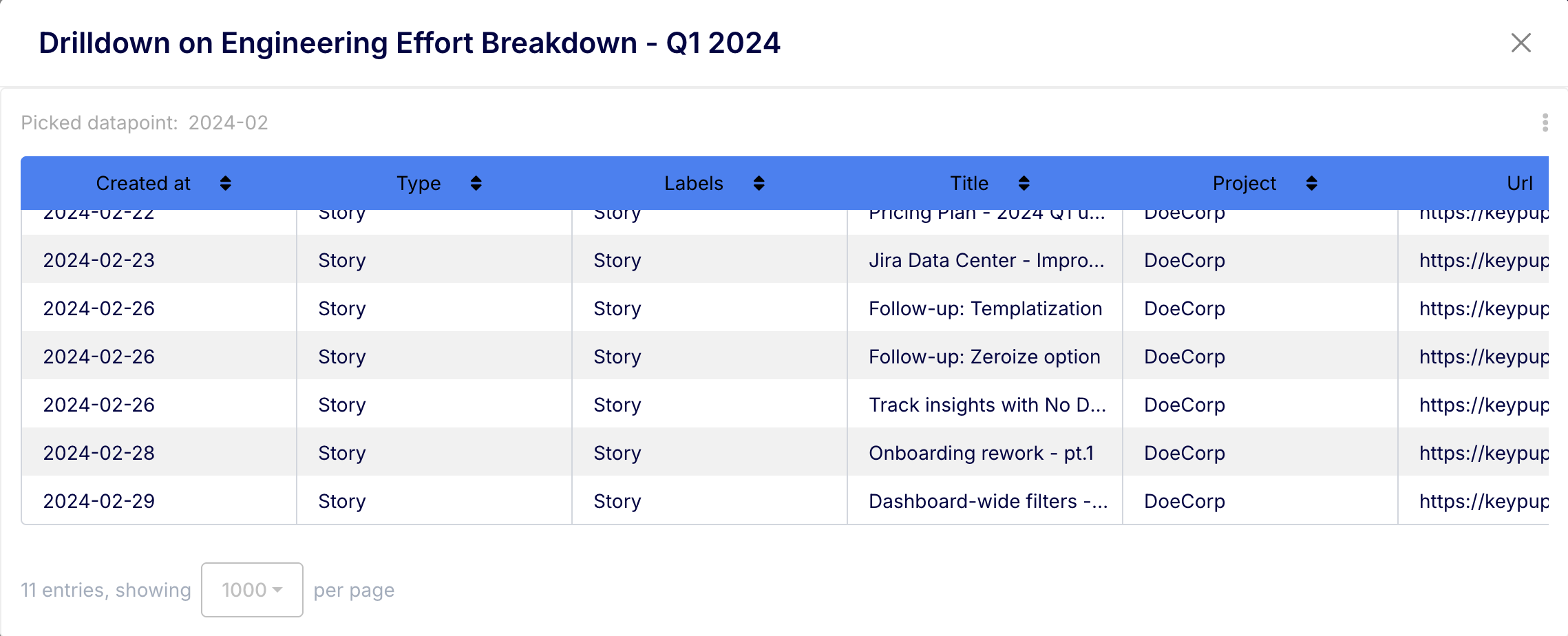Click the 2024-02-28 date cell

click(99, 453)
